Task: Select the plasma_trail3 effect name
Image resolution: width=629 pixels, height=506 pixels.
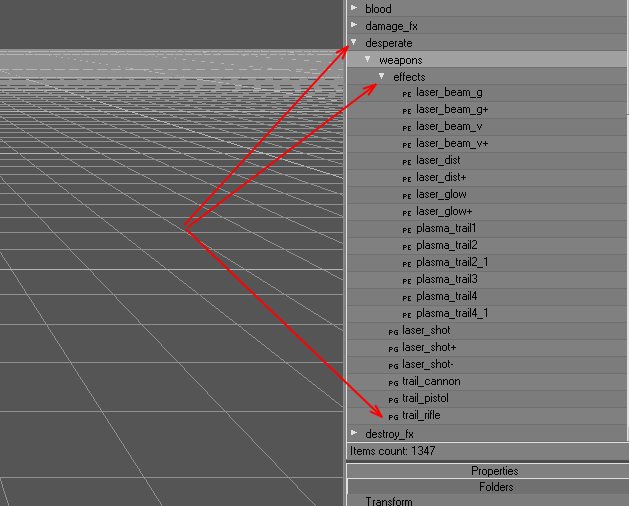Action: (x=447, y=279)
